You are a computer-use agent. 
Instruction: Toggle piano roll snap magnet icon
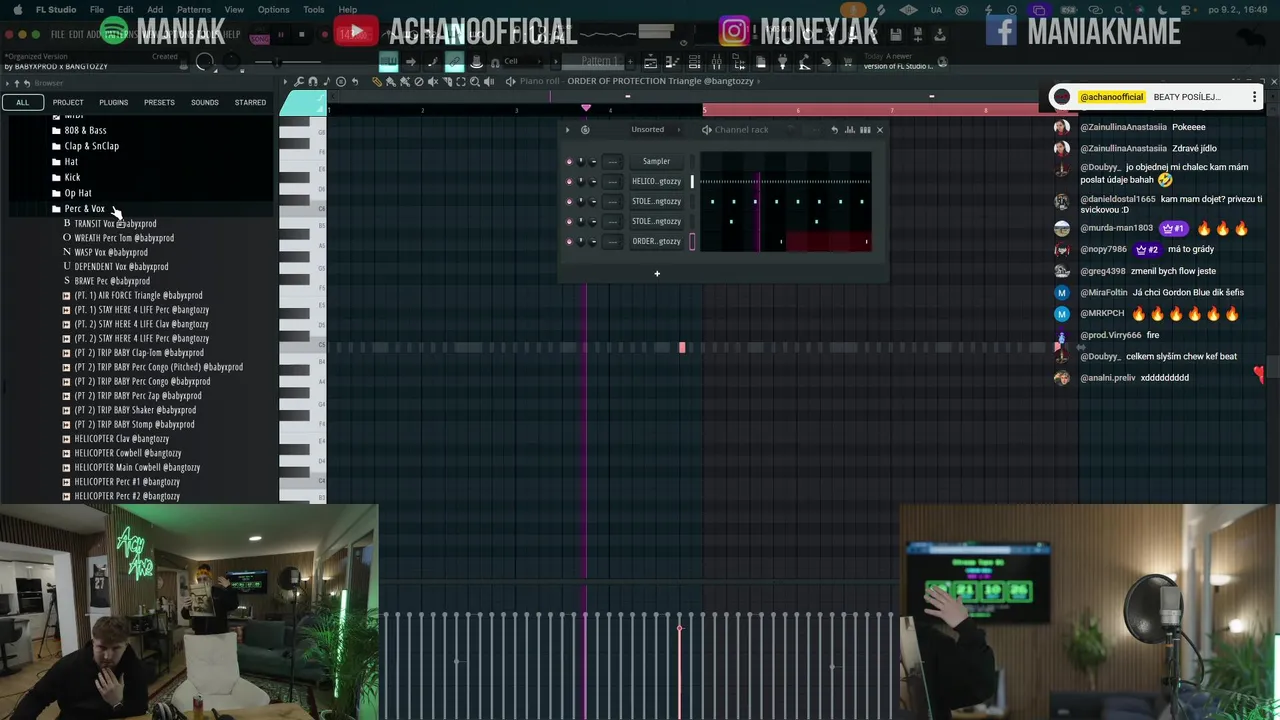tap(312, 81)
